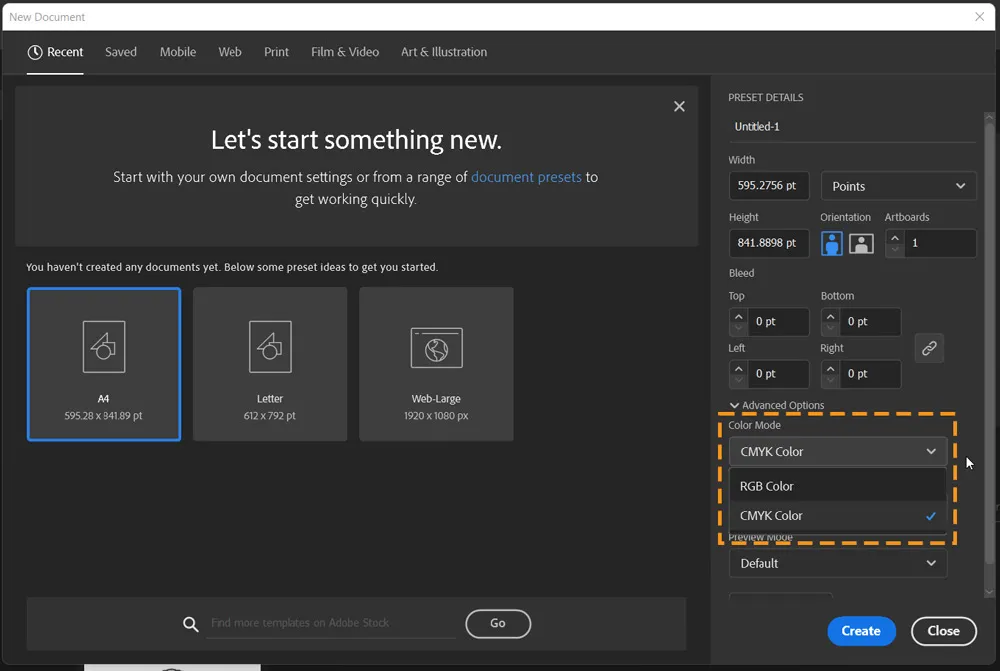Open the Points unit dropdown
The height and width of the screenshot is (671, 1000).
coord(898,185)
